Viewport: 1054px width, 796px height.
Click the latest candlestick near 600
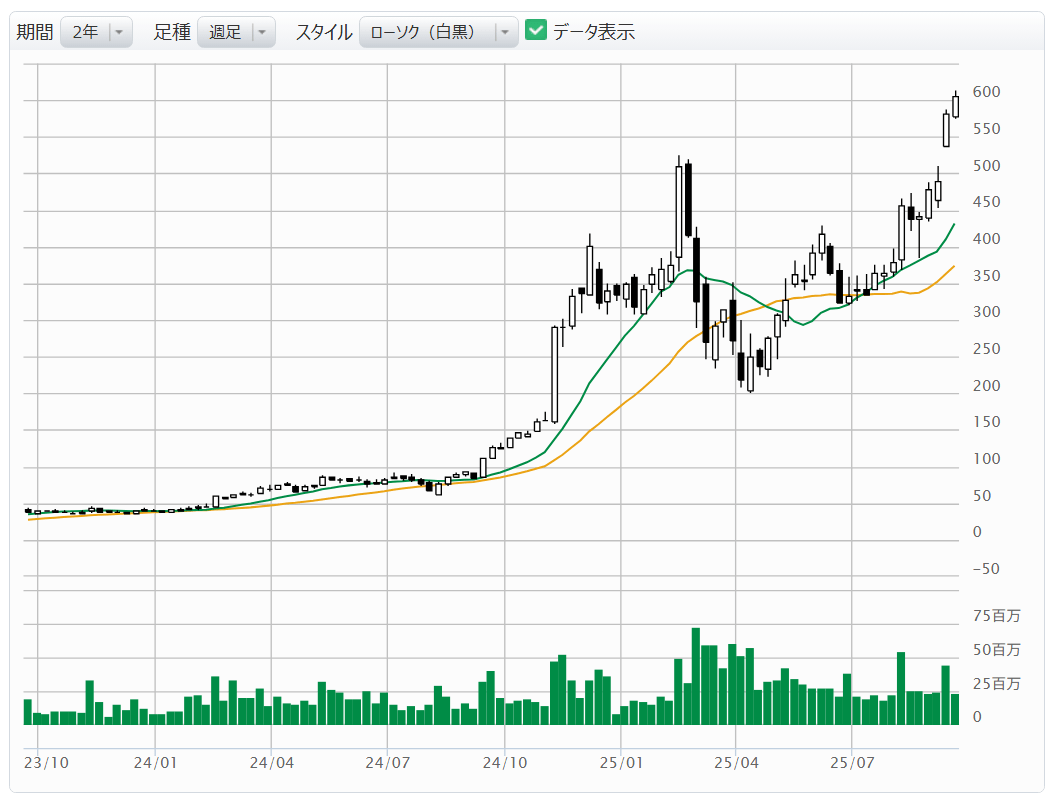[x=955, y=106]
